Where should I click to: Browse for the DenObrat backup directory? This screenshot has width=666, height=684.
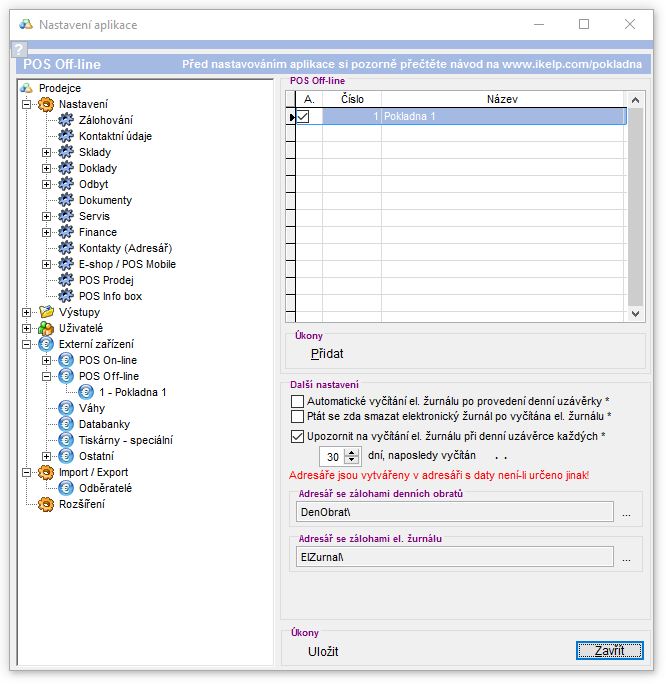pos(626,512)
